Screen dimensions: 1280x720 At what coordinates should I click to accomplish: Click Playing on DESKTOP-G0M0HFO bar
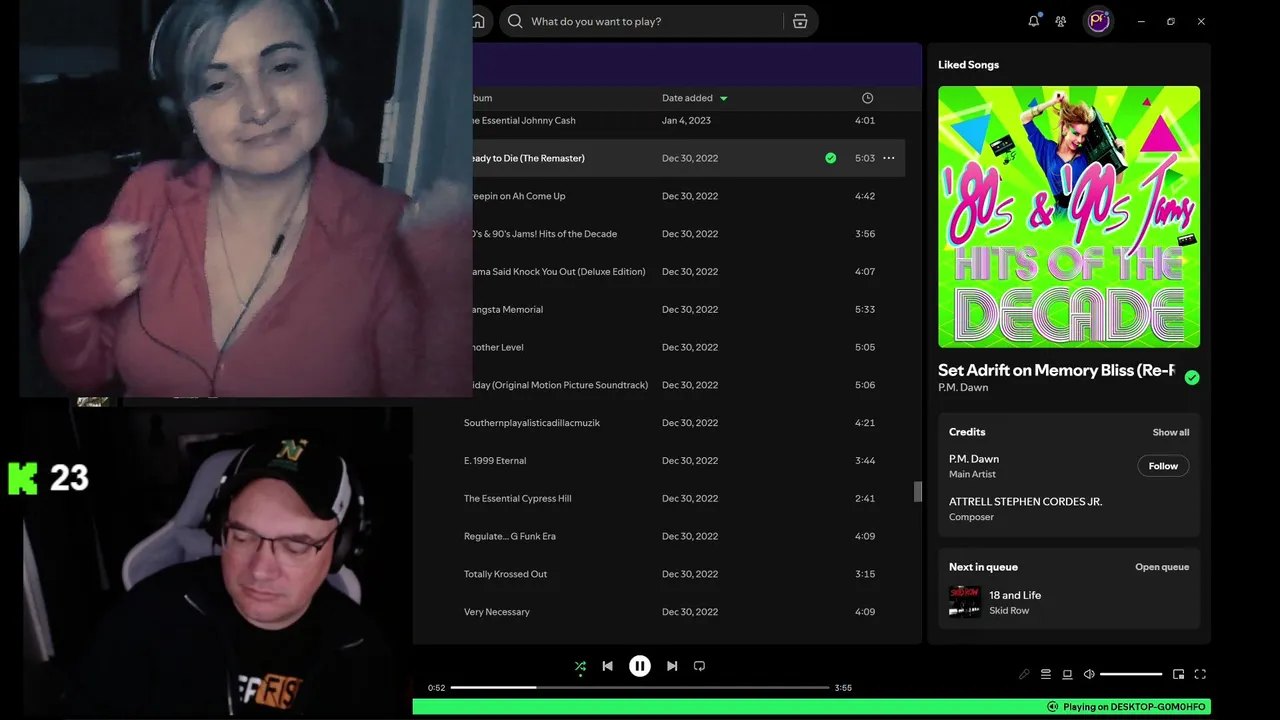(811, 707)
